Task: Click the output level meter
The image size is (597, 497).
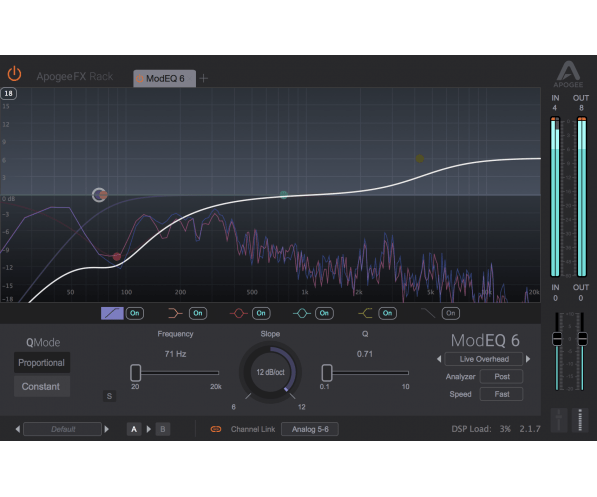Action: (582, 197)
